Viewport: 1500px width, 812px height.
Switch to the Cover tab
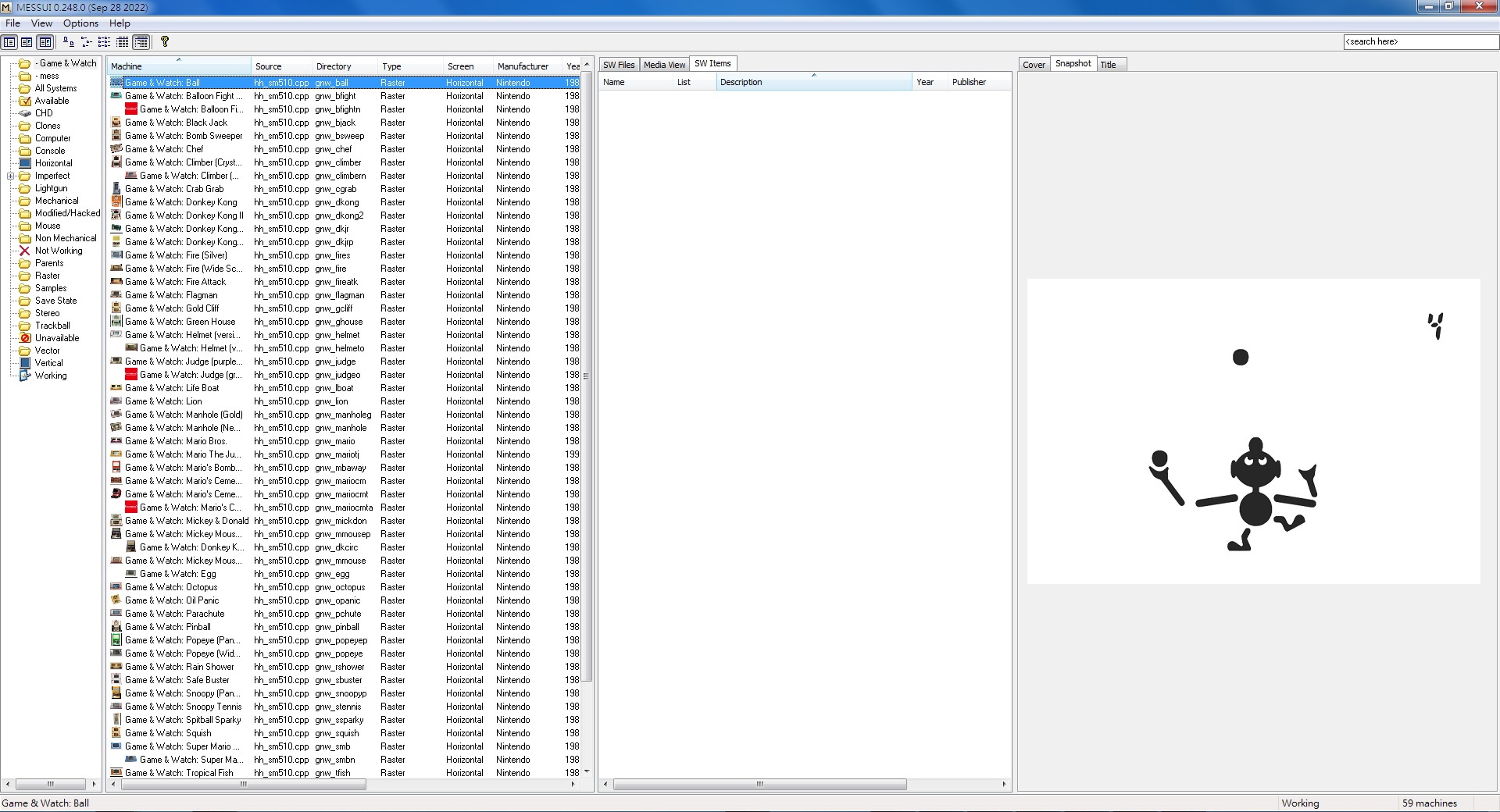(x=1034, y=65)
